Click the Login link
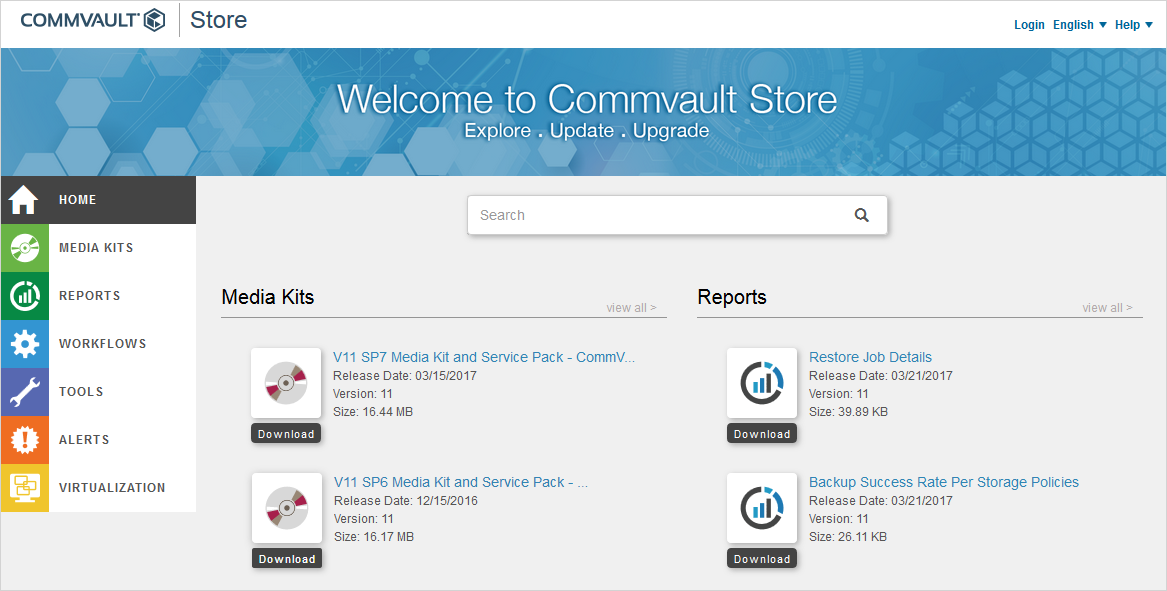This screenshot has width=1167, height=591. [1029, 25]
